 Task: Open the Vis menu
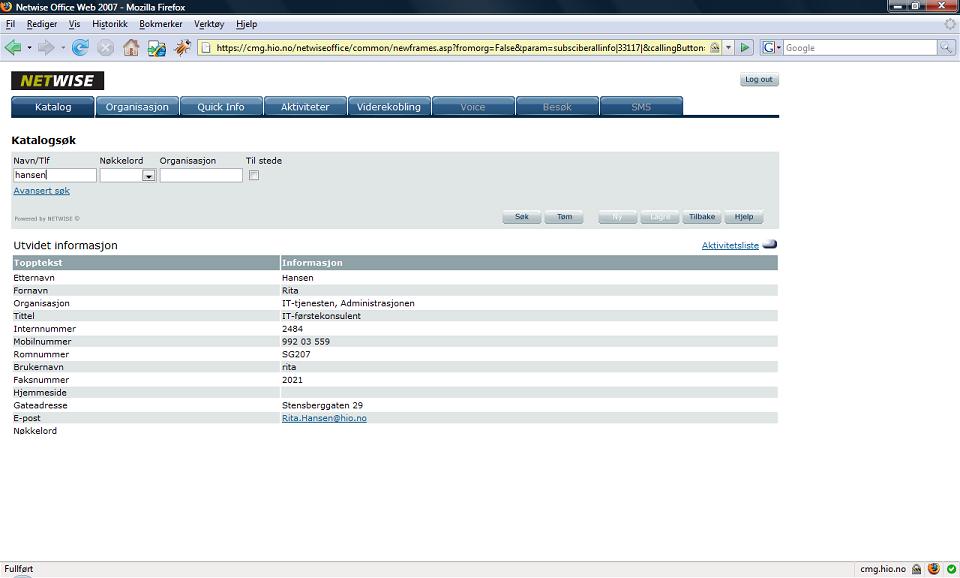point(74,24)
